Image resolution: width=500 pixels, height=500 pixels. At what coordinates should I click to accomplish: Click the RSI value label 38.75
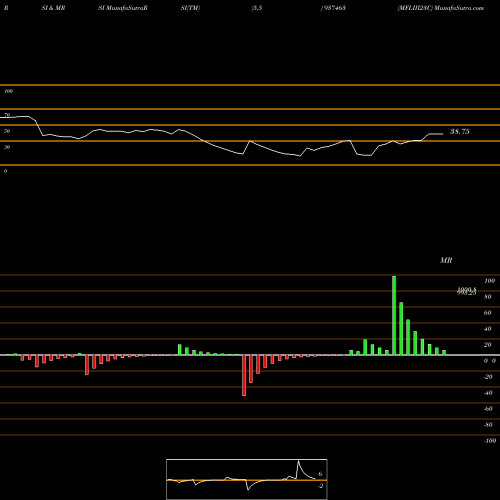(459, 131)
